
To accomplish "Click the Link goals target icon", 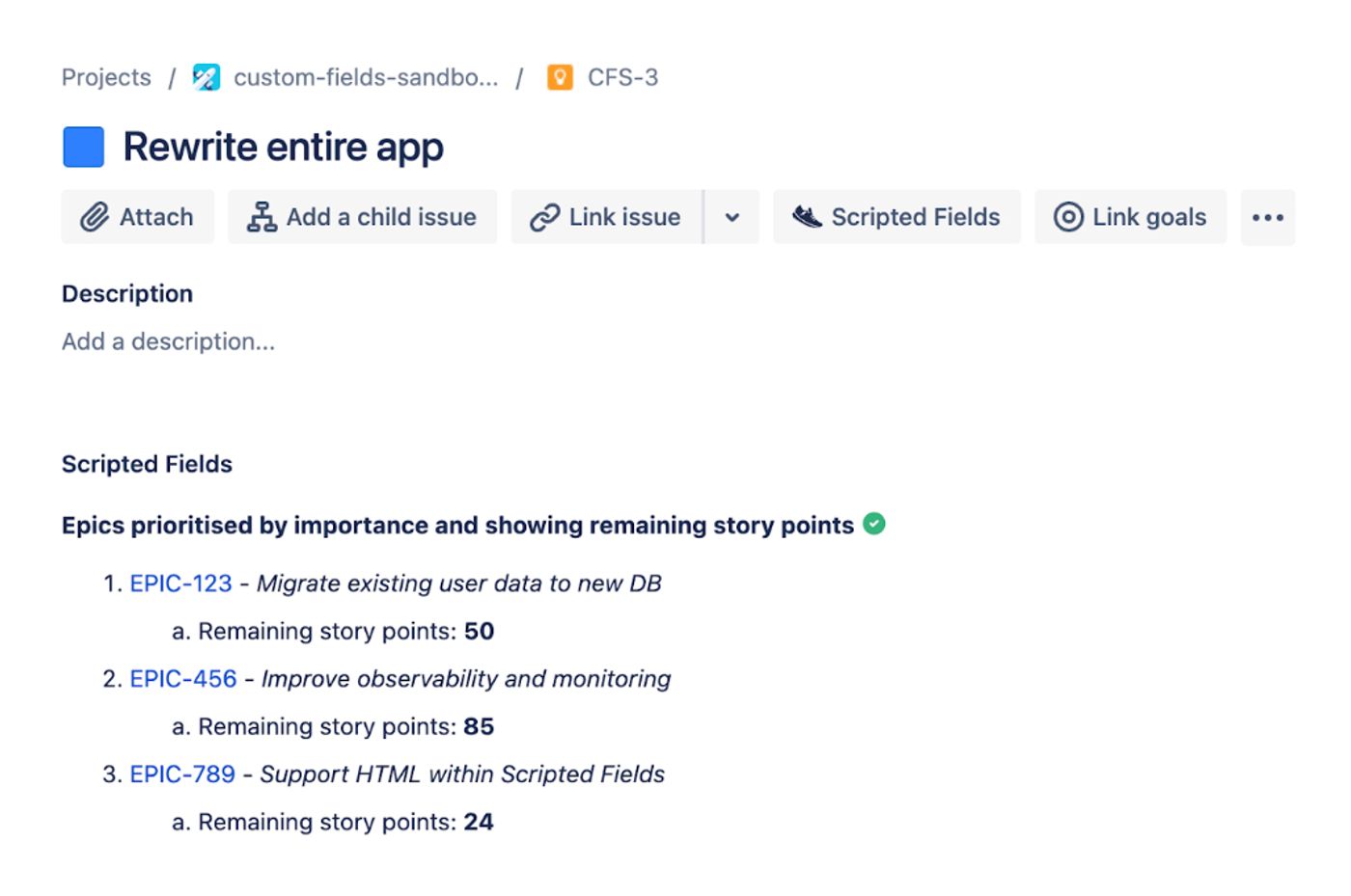I will click(x=1068, y=217).
